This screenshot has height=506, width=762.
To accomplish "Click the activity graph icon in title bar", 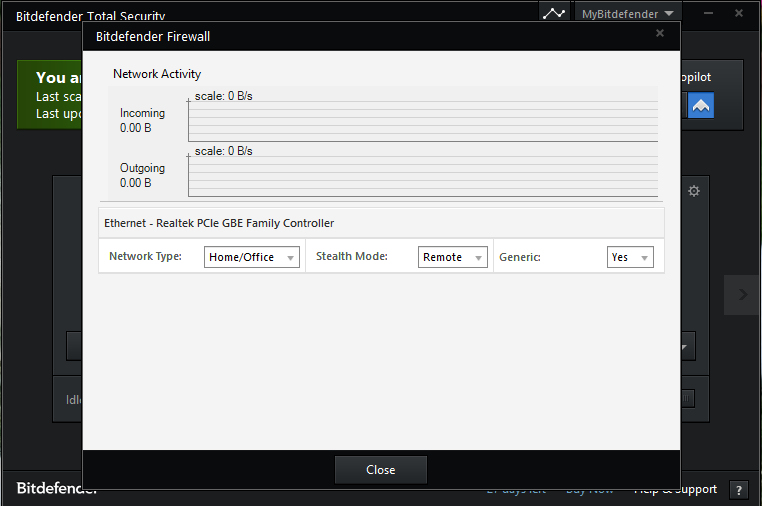I will 554,13.
